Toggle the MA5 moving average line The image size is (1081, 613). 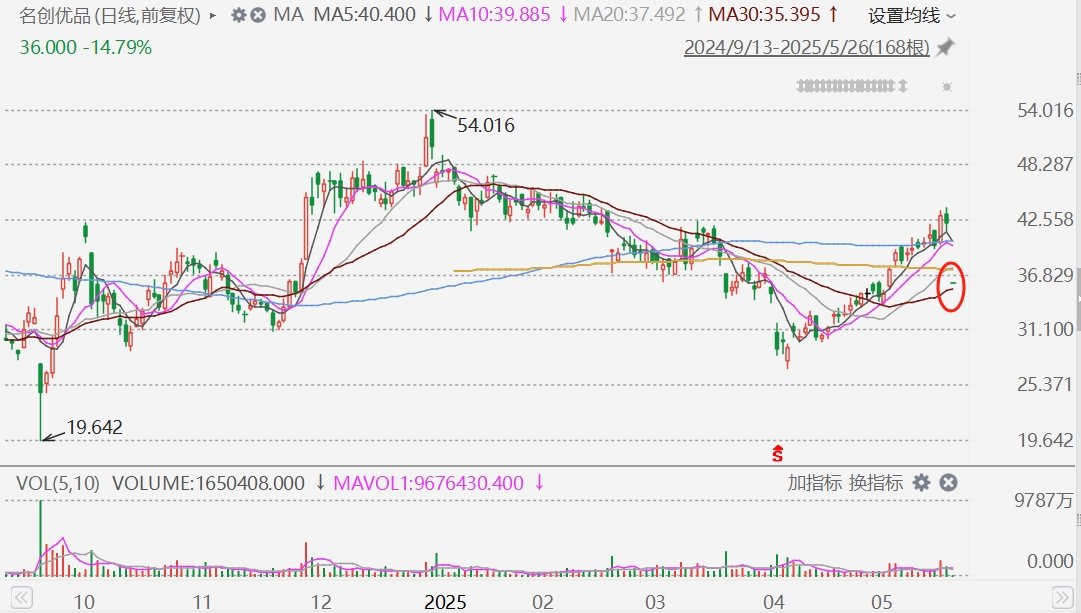click(365, 14)
